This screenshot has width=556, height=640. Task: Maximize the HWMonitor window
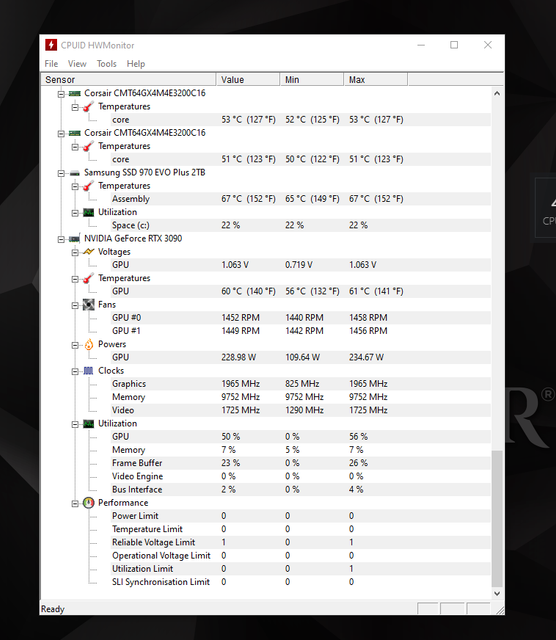tap(454, 45)
